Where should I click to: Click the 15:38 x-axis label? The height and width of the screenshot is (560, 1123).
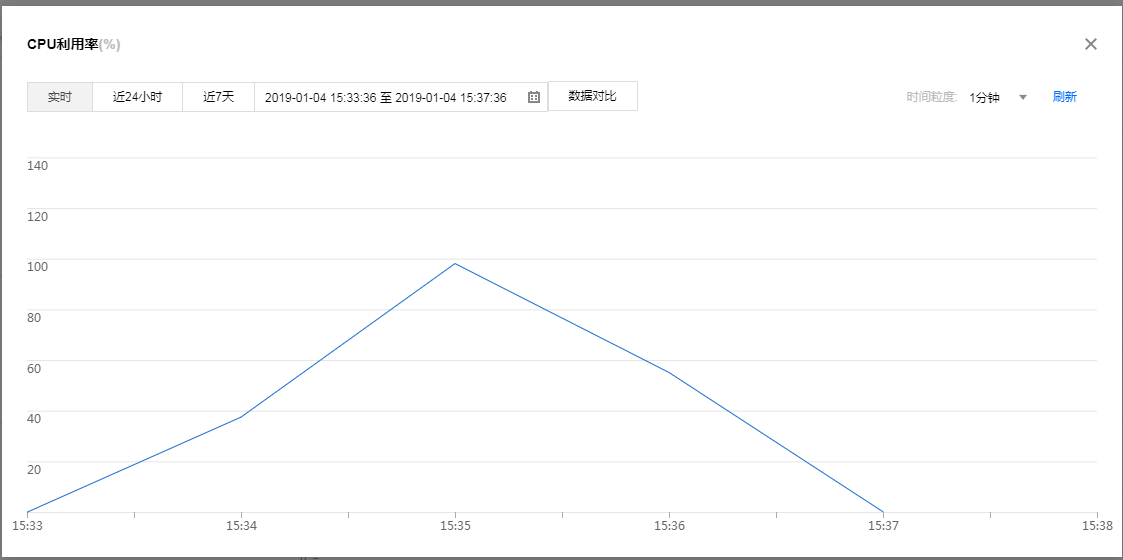(1097, 524)
